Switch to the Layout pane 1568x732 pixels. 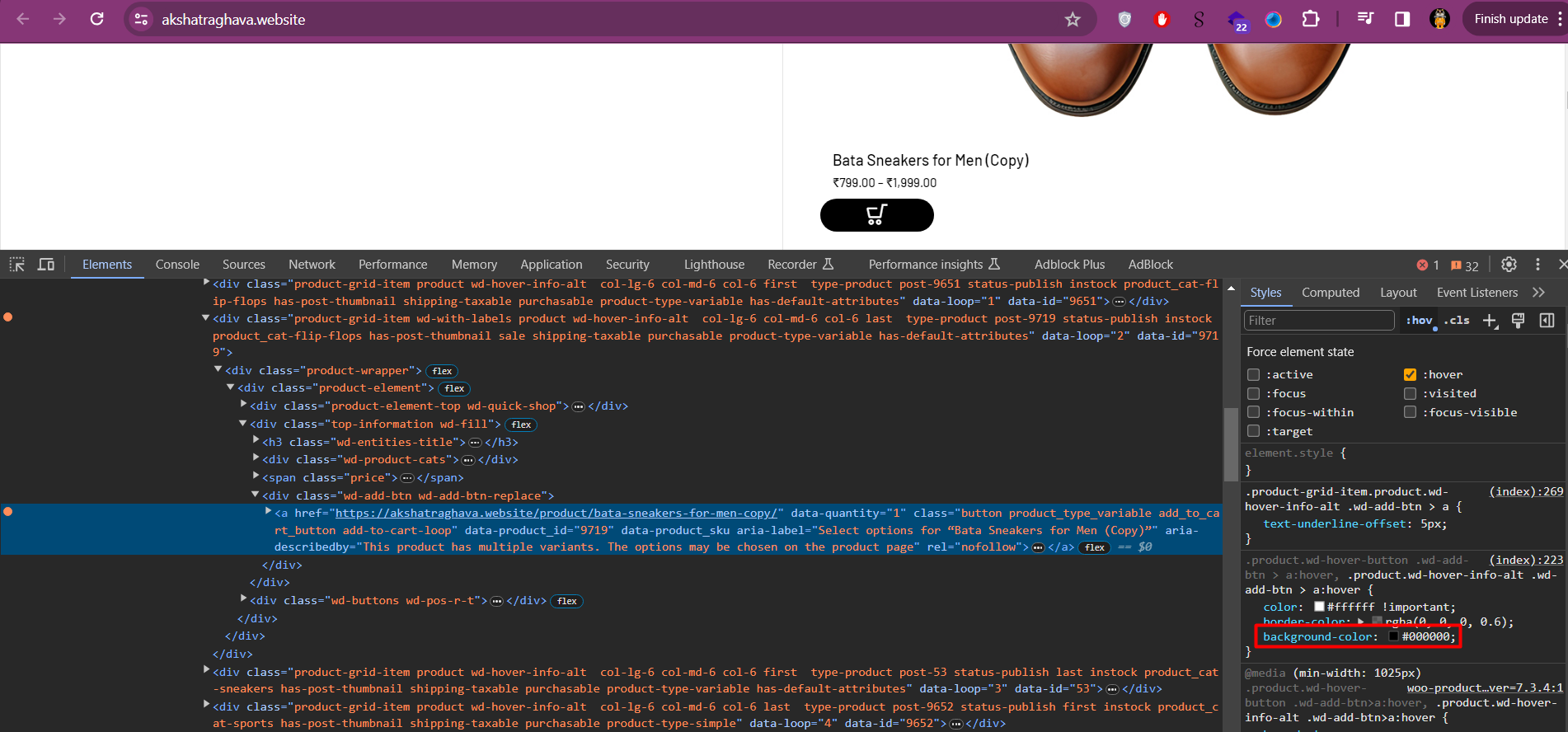(x=1398, y=293)
